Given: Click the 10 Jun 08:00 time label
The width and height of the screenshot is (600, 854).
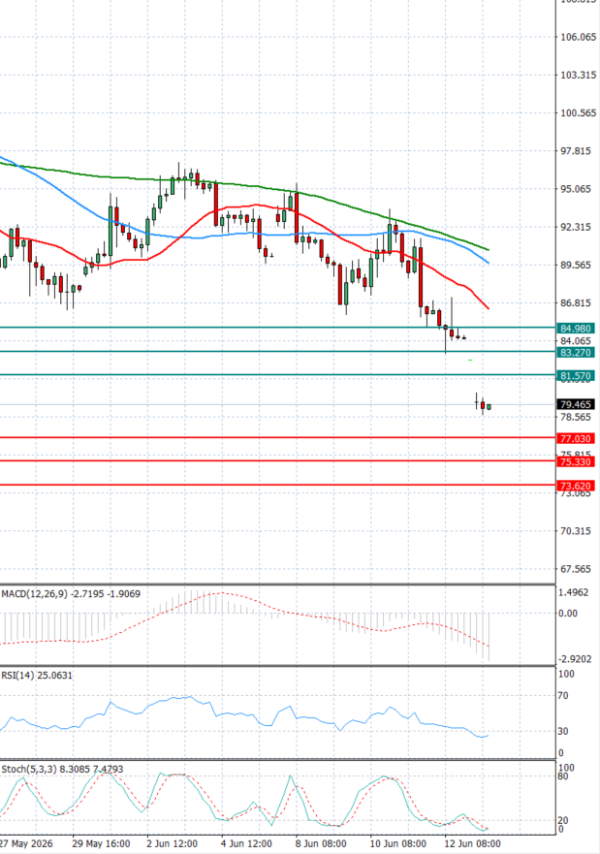Looking at the screenshot, I should pyautogui.click(x=398, y=844).
